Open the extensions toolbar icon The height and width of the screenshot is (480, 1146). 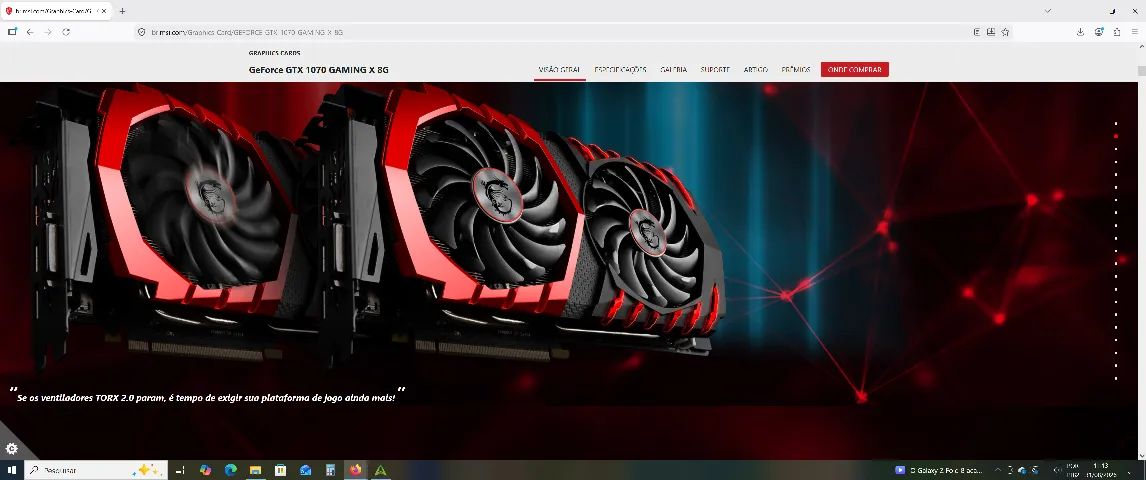tap(1117, 32)
